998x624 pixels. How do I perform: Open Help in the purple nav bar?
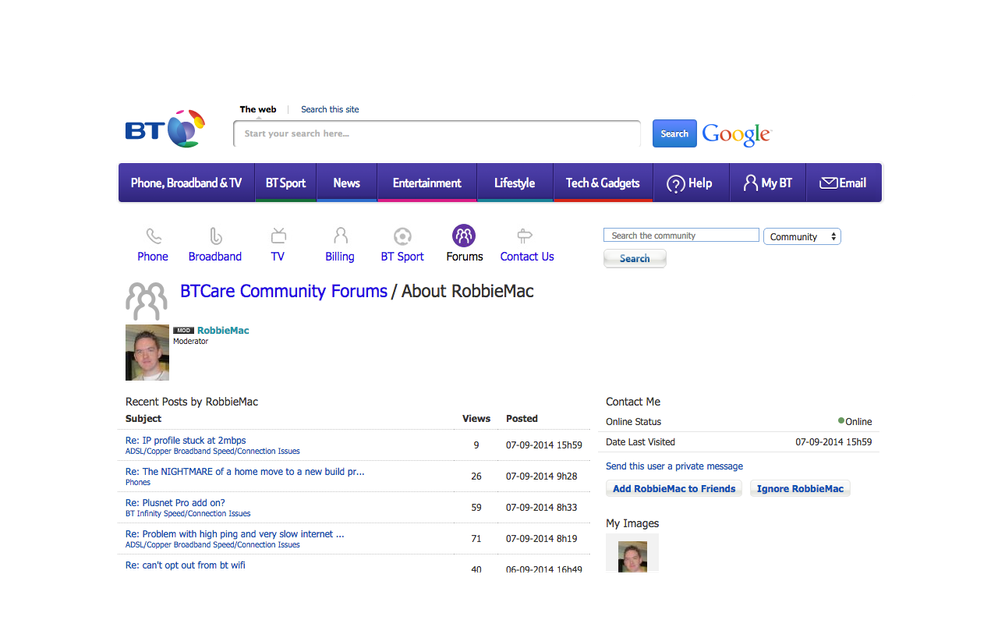coord(691,183)
